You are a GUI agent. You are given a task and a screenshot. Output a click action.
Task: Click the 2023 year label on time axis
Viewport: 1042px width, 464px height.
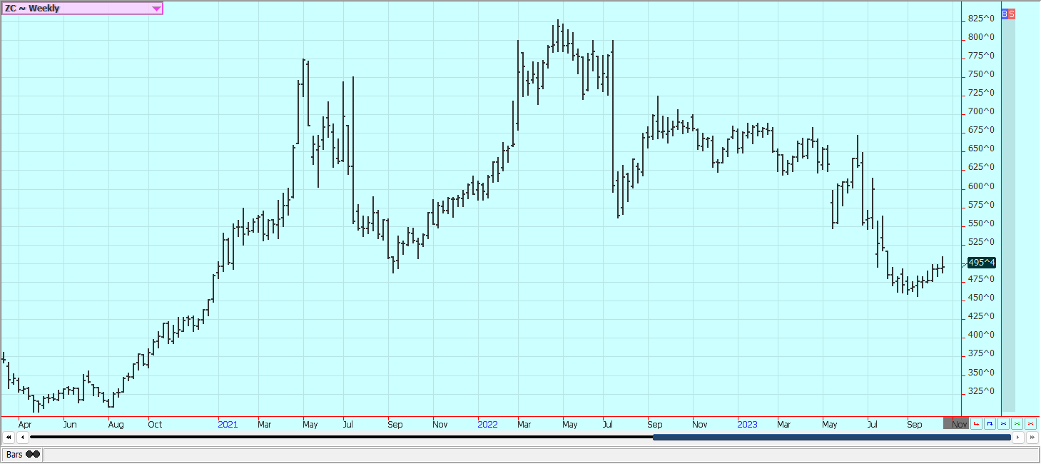coord(747,423)
